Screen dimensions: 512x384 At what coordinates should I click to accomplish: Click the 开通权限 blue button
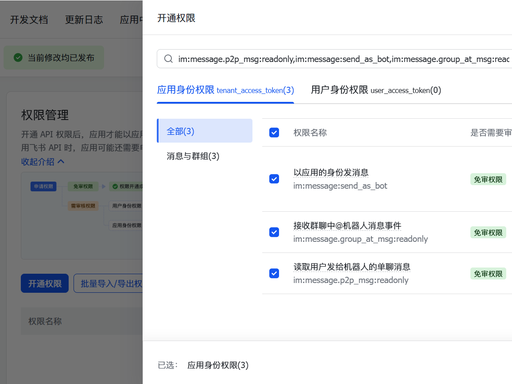45,284
